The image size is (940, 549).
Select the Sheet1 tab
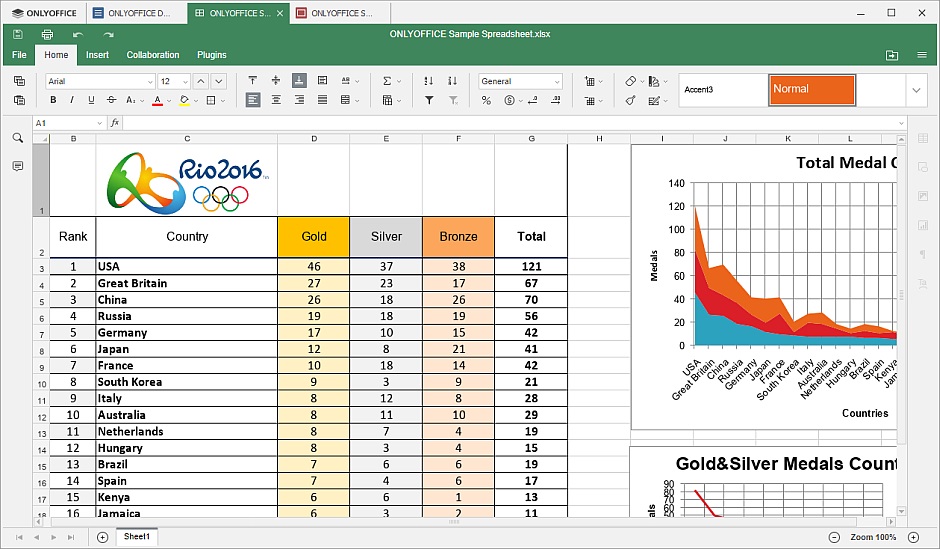pos(137,537)
